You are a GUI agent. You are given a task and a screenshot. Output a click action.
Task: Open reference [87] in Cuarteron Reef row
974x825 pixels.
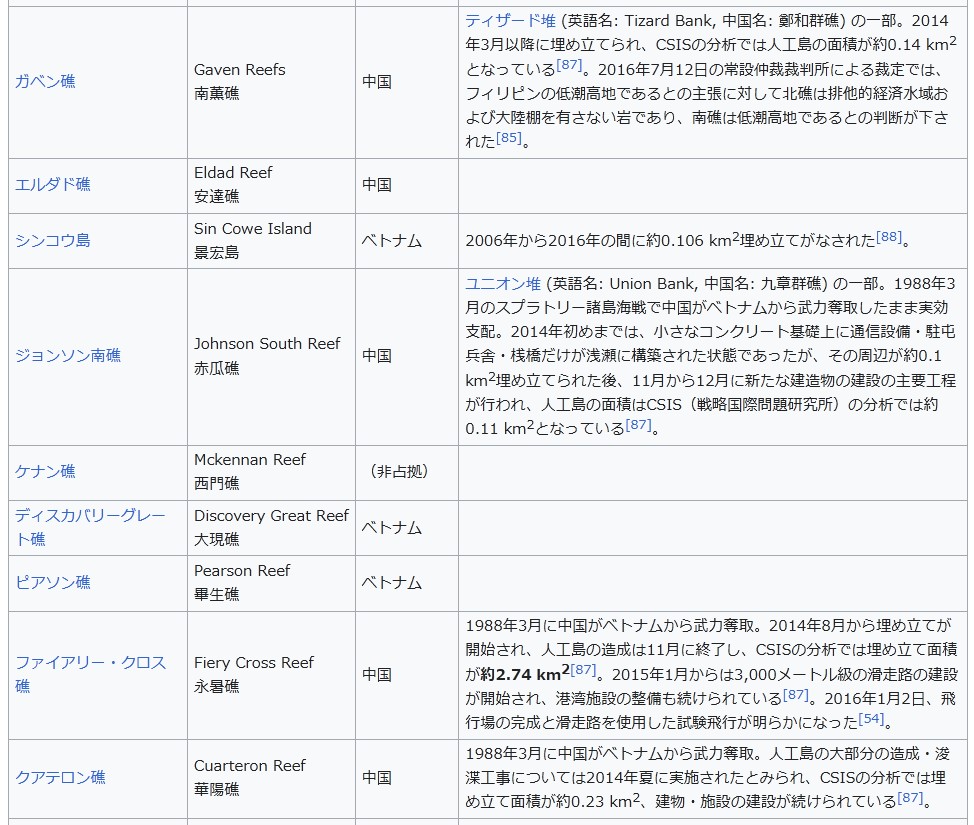[x=910, y=797]
